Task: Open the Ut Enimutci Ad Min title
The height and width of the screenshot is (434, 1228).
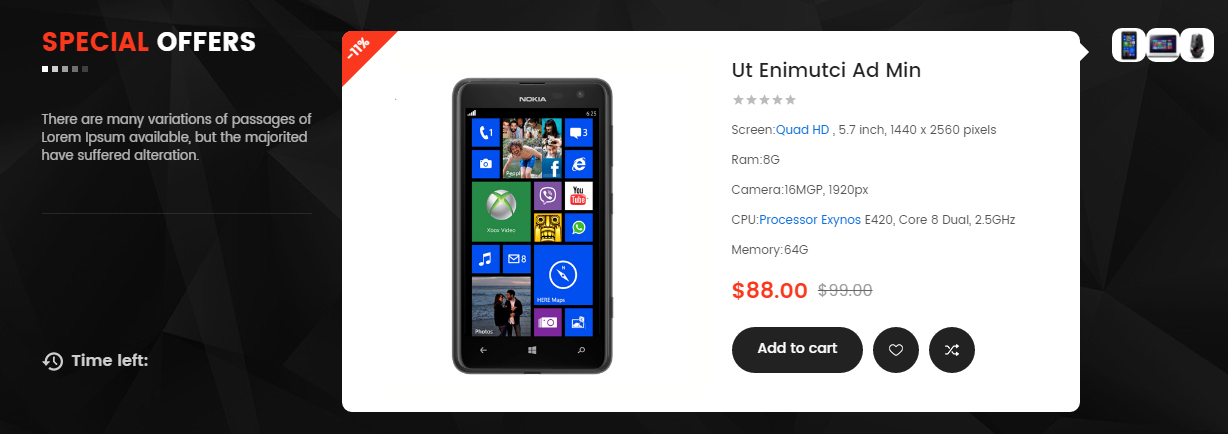Action: [x=826, y=70]
